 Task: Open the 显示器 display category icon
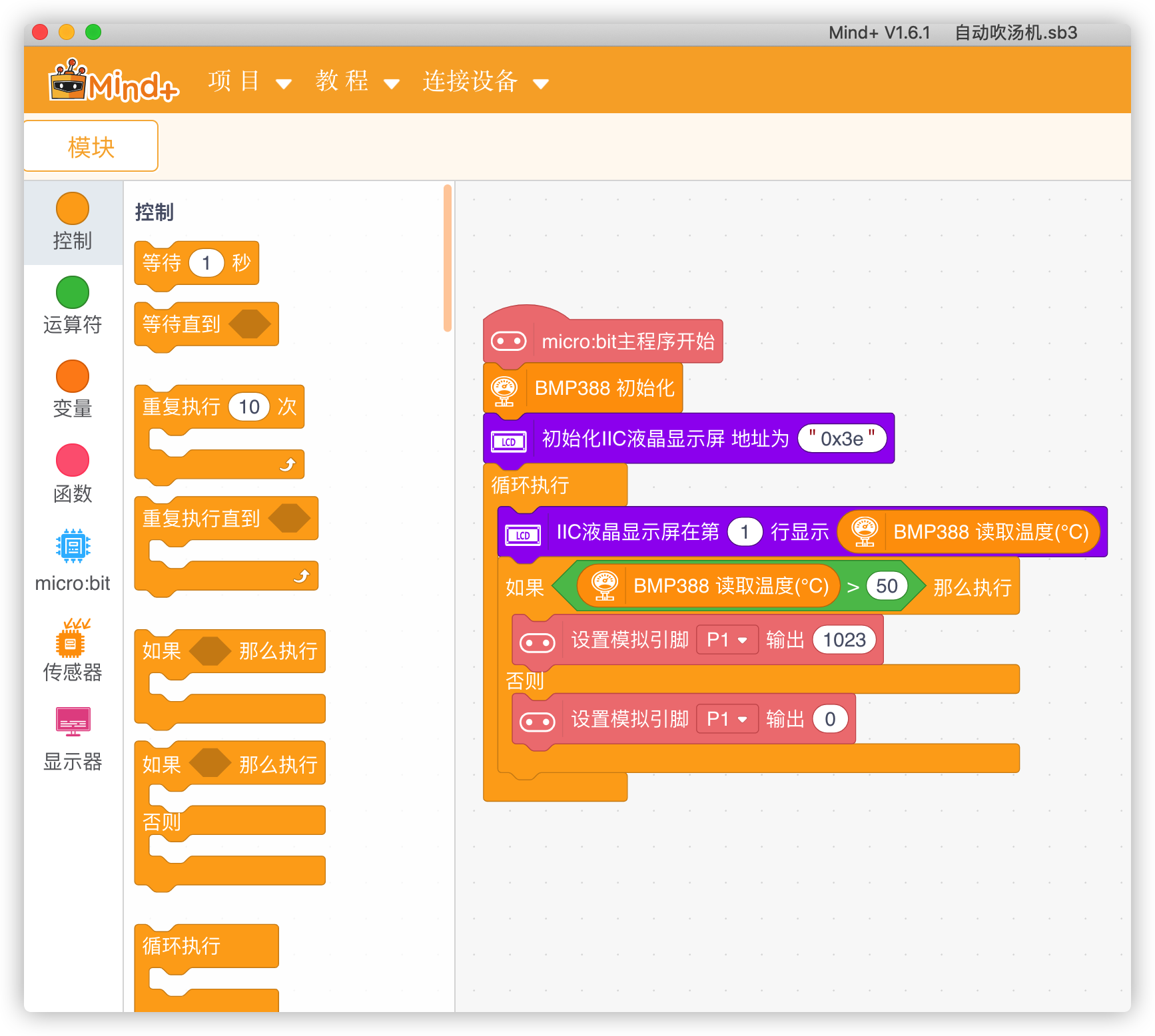click(x=73, y=722)
